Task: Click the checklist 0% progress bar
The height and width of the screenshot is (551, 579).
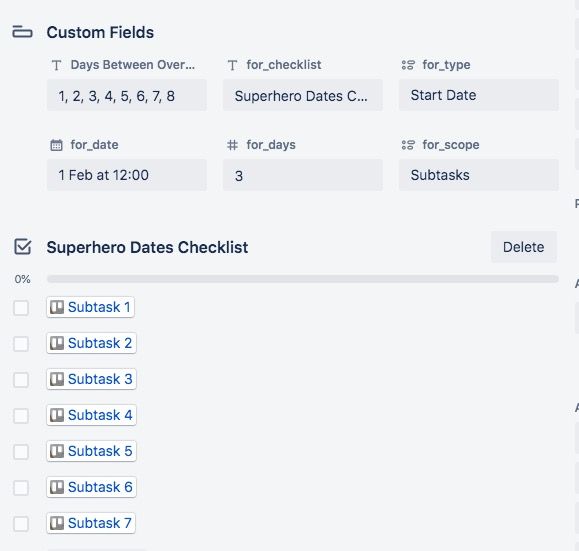Action: coord(302,279)
